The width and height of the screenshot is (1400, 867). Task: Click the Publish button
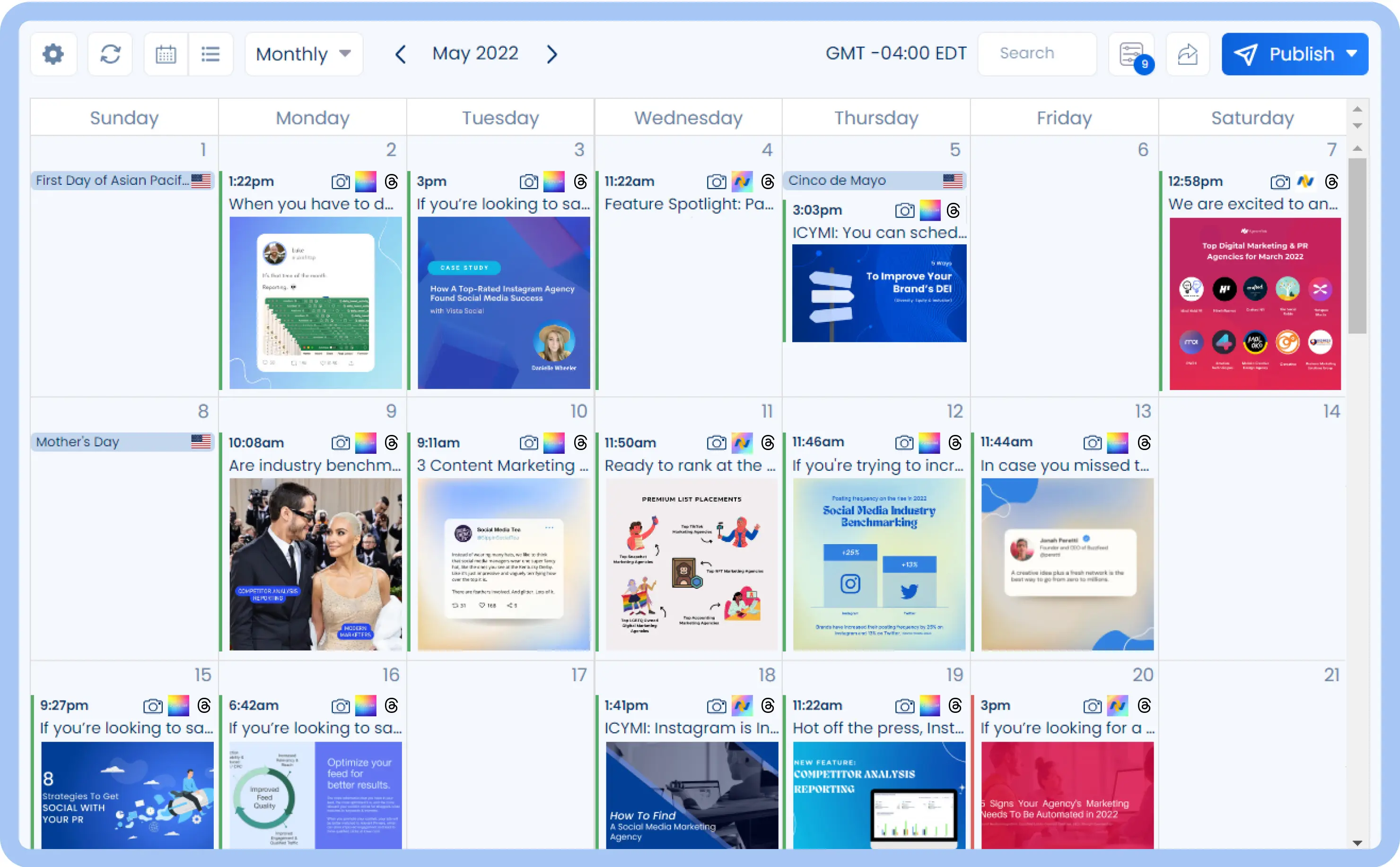click(1295, 54)
